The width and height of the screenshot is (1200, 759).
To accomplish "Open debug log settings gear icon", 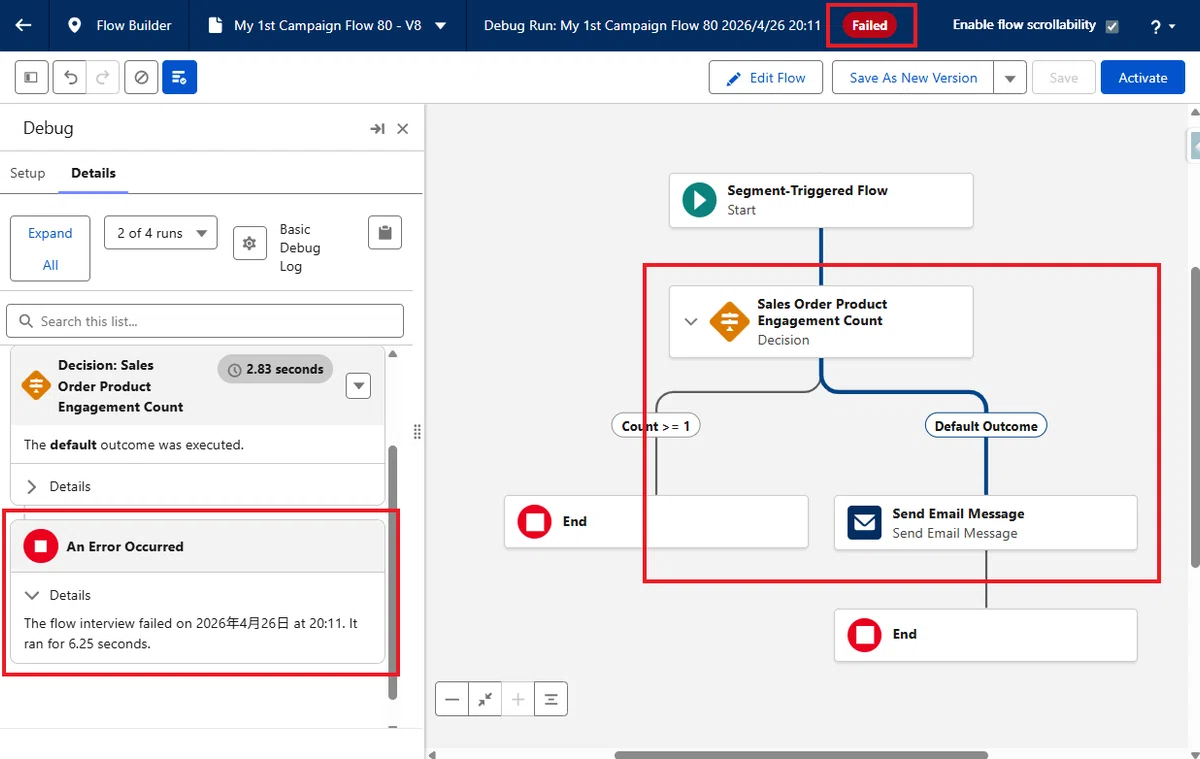I will click(x=250, y=243).
